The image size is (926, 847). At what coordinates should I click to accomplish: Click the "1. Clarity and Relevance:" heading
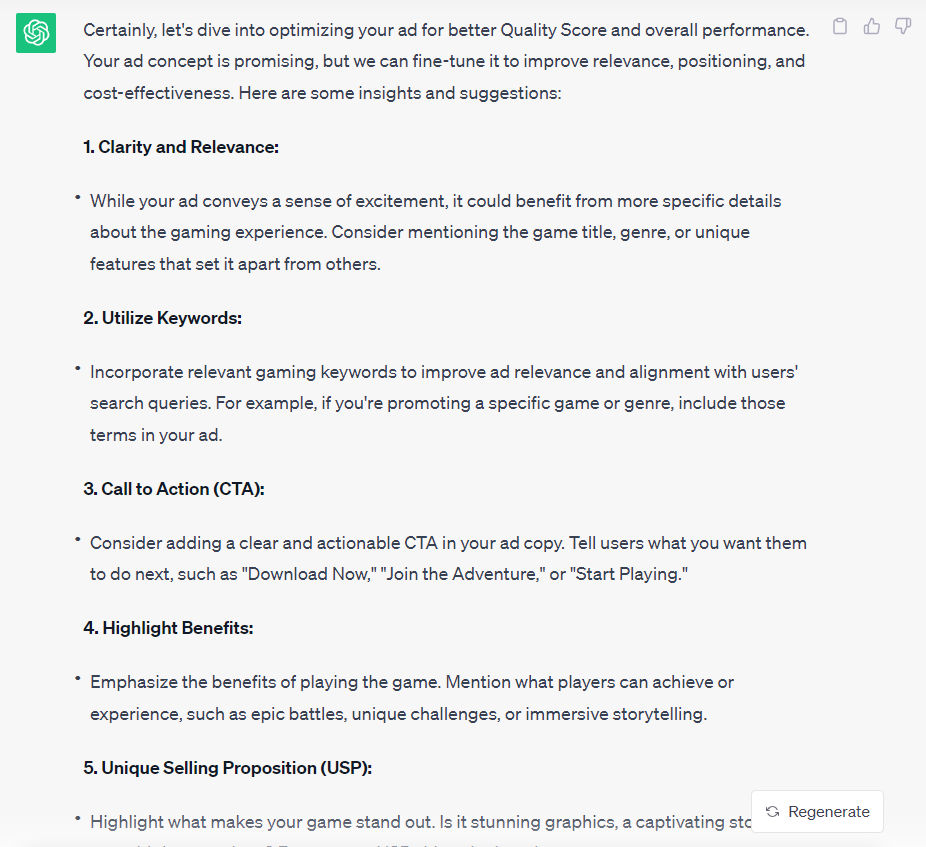[x=181, y=147]
